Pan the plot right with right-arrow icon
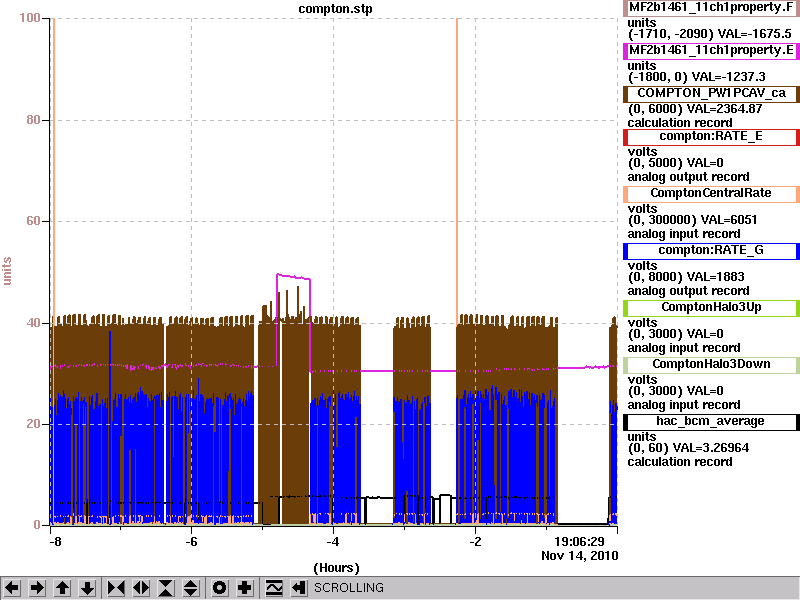The image size is (800, 600). 37,588
